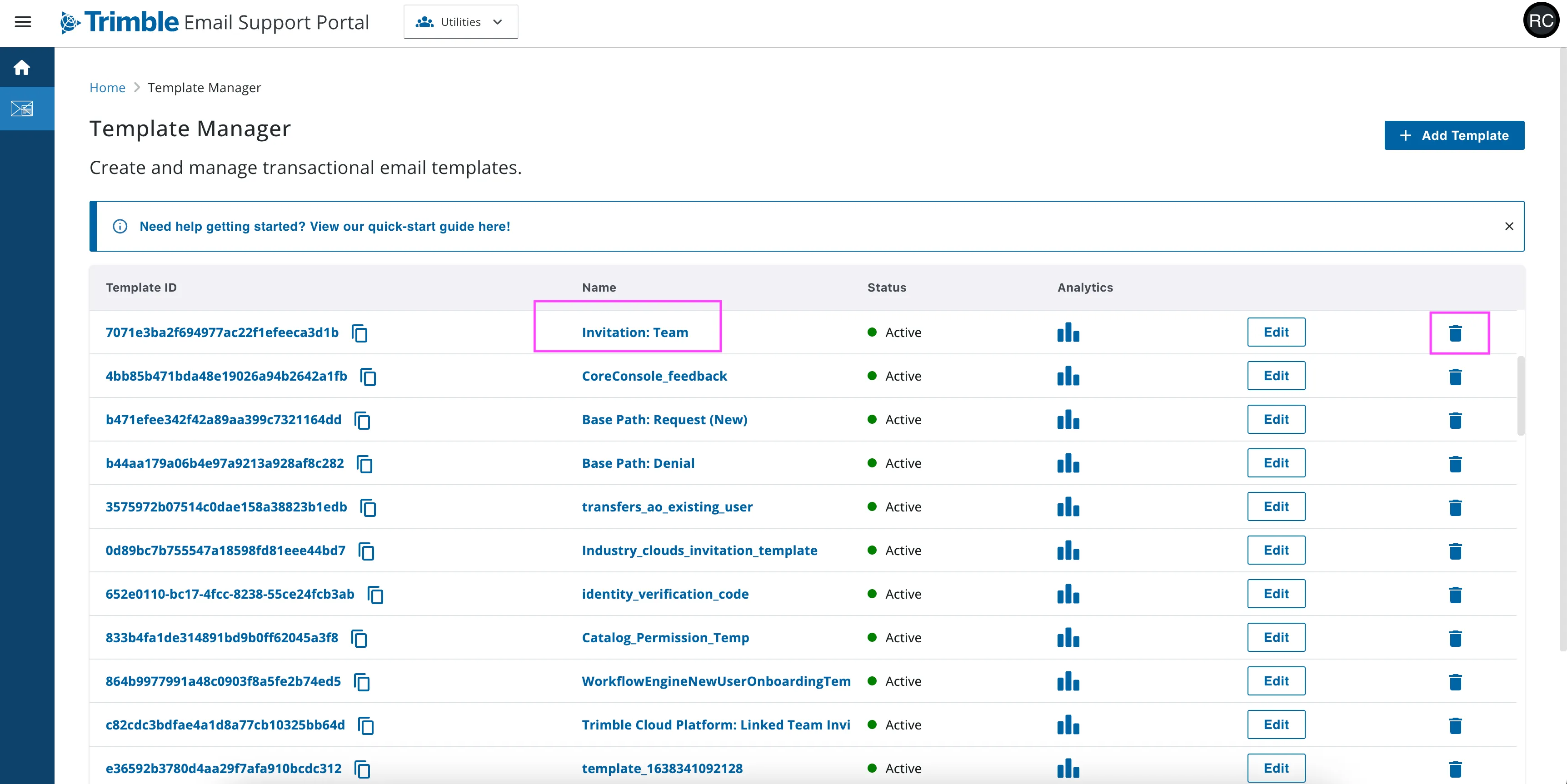Screen dimensions: 1567x784
Task: Copy template ID for Trimble Cloud Platform: Linked Team
Action: tap(365, 725)
